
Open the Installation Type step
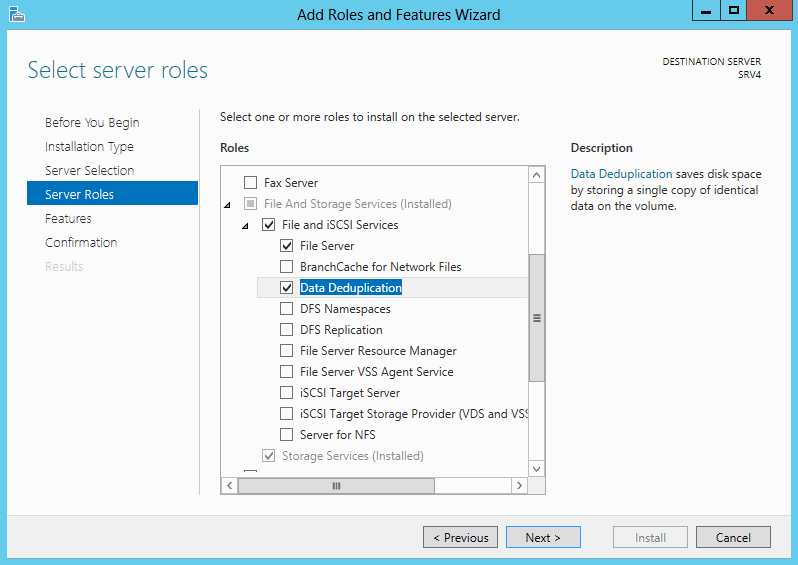pos(89,147)
